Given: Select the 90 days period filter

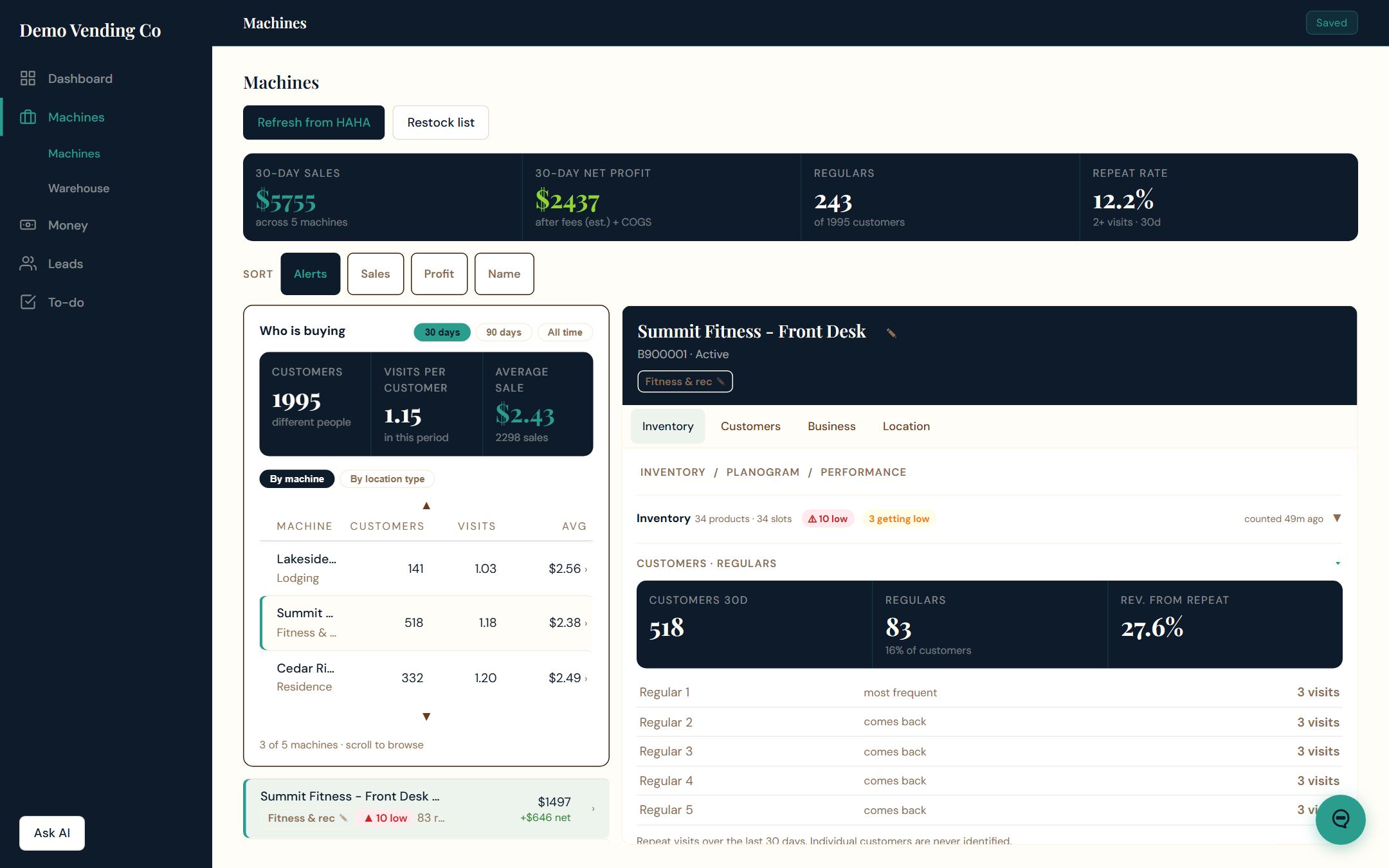Looking at the screenshot, I should [504, 332].
